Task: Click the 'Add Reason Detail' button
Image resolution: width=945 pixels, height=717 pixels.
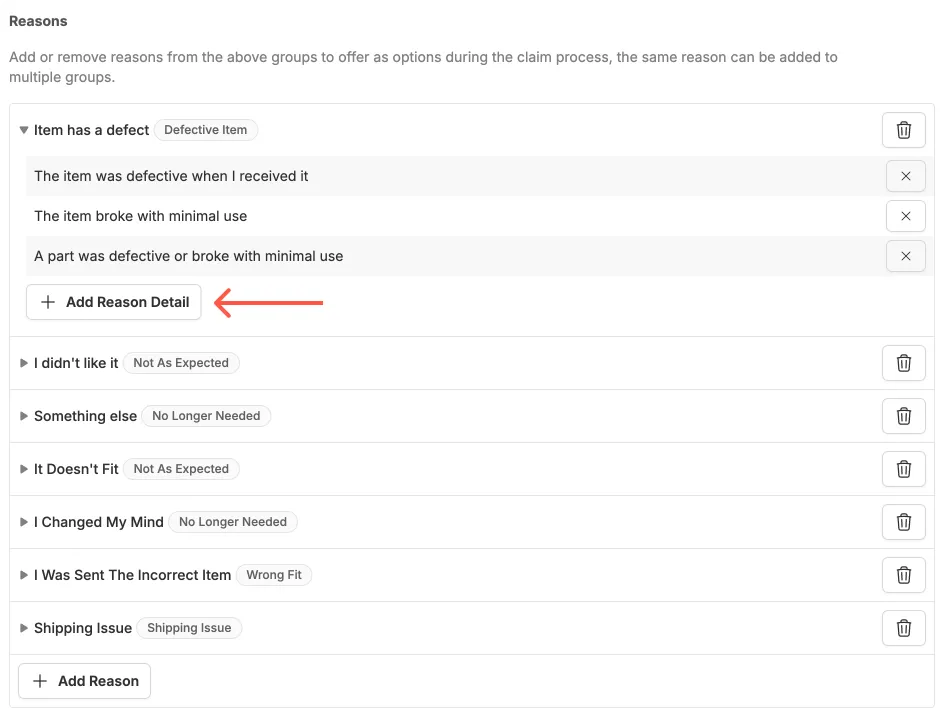Action: tap(113, 301)
